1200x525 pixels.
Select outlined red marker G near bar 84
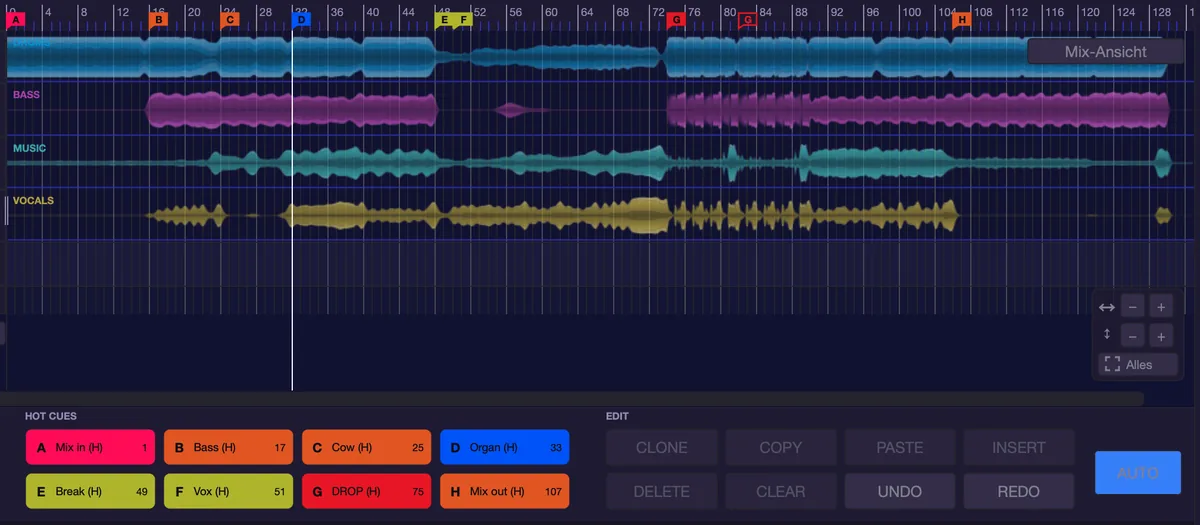(x=747, y=19)
